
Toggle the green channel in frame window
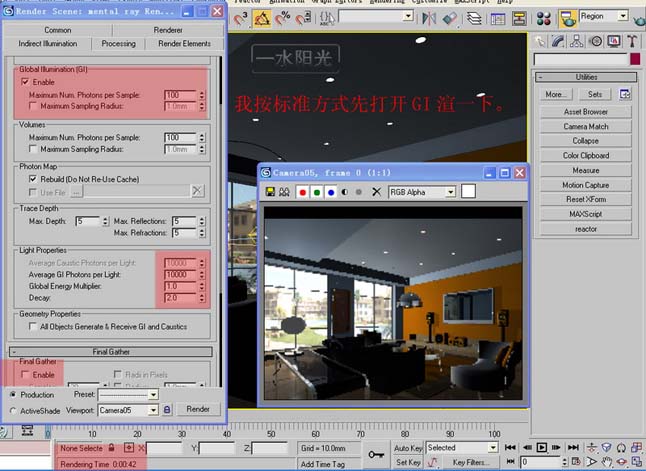pyautogui.click(x=317, y=192)
